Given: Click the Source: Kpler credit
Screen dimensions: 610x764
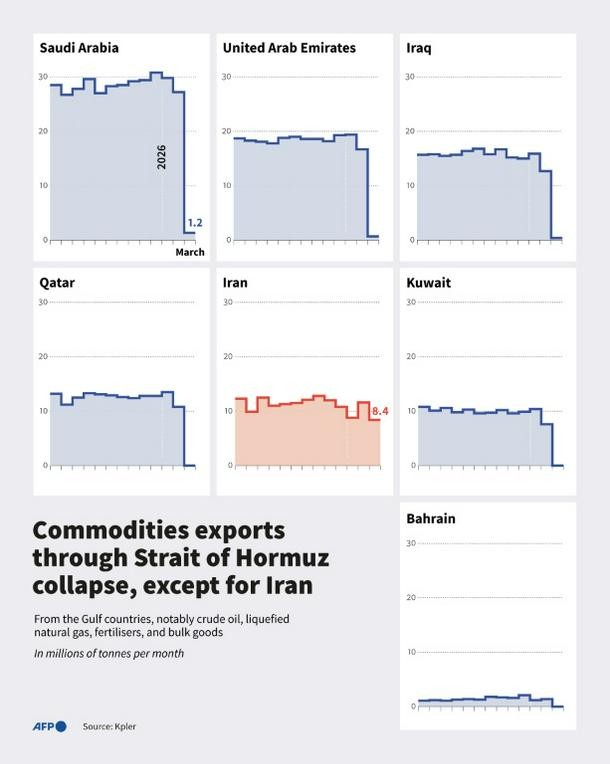Looking at the screenshot, I should [109, 727].
